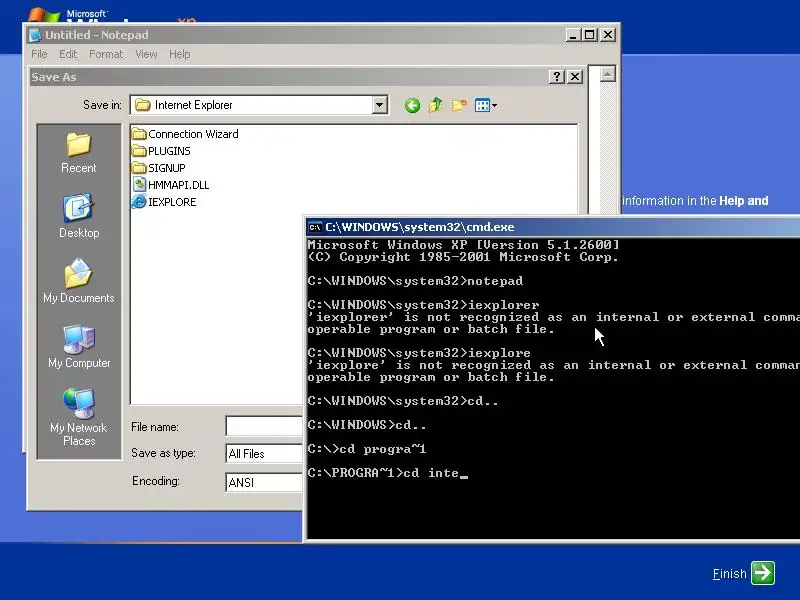Click the Notepad title bar icon
The height and width of the screenshot is (600, 800).
[35, 35]
